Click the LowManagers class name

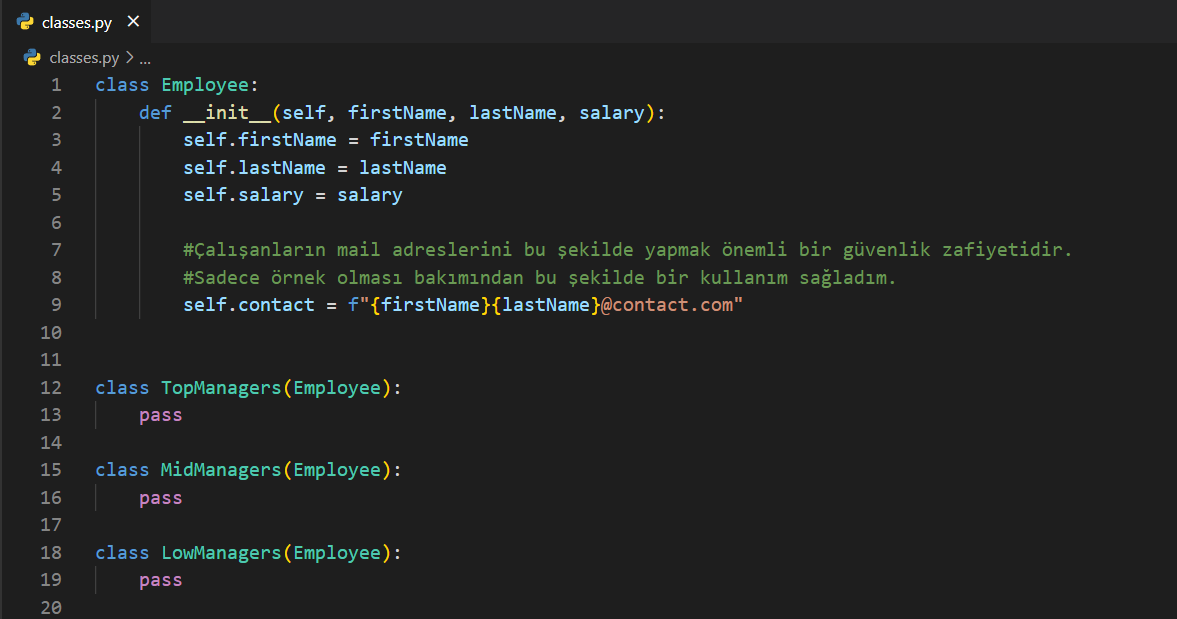pyautogui.click(x=221, y=553)
